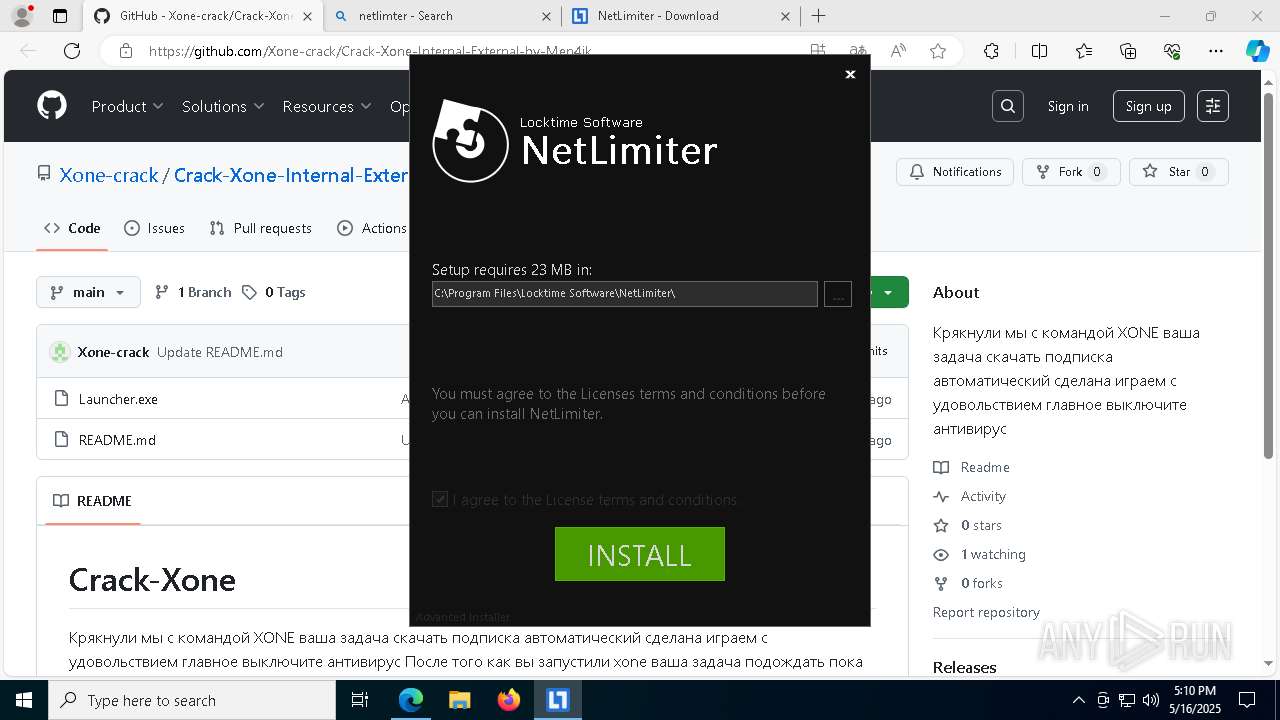Click the browser Refresh button
The height and width of the screenshot is (720, 1280).
[72, 51]
